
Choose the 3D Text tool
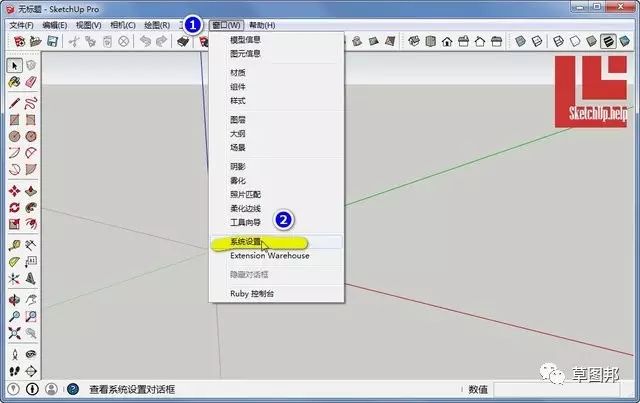[31, 278]
